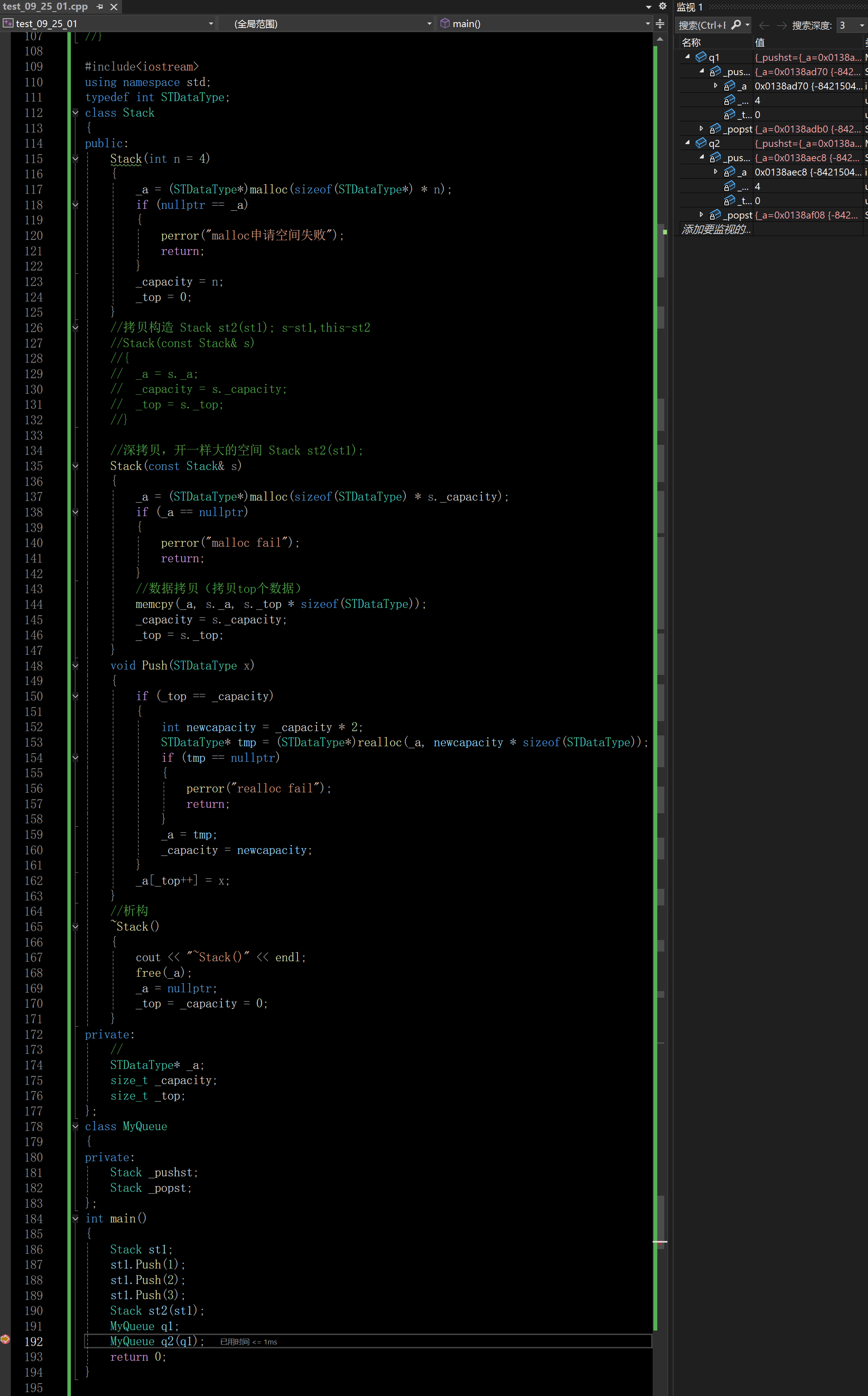Click the private field icon of q2 _popst
868x1396 pixels.
[x=715, y=215]
